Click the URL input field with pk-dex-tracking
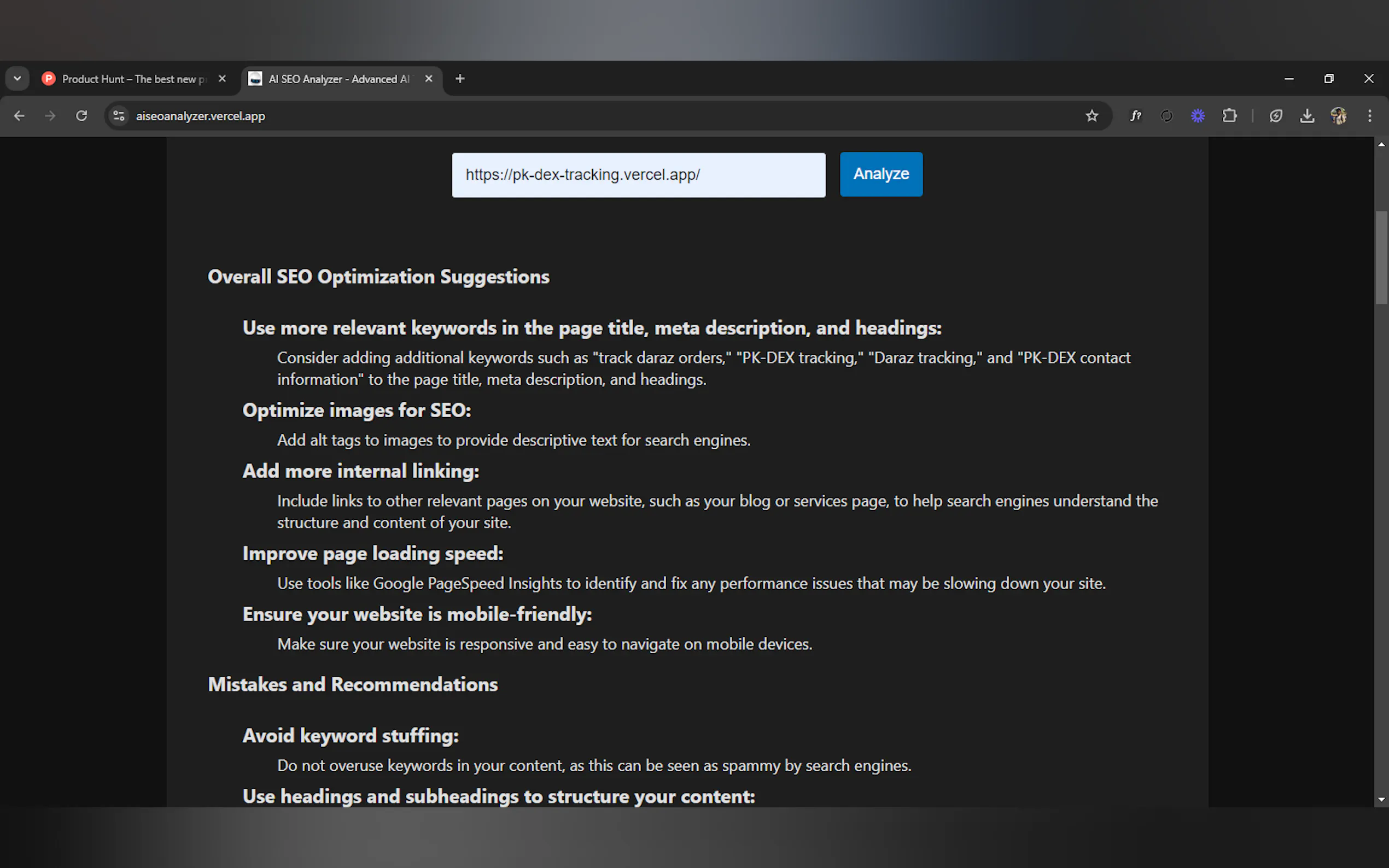The height and width of the screenshot is (868, 1389). click(638, 175)
